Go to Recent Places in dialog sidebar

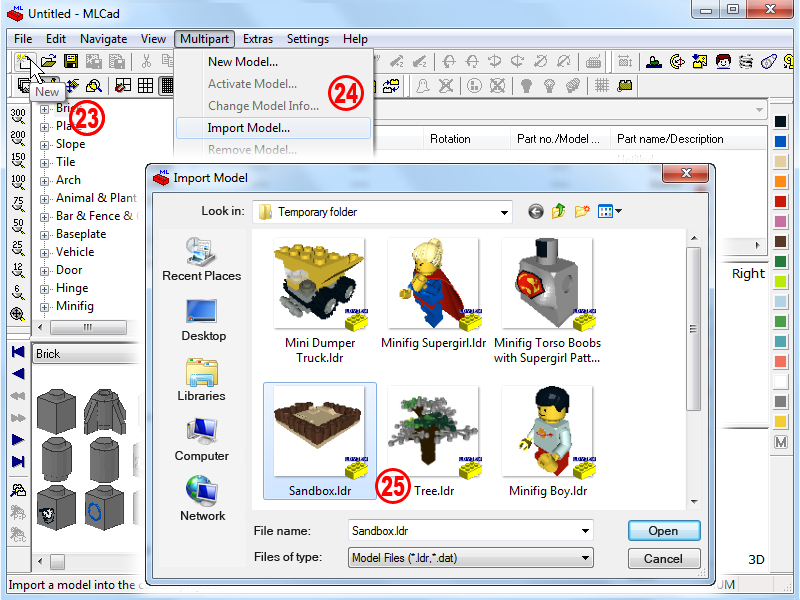[202, 260]
